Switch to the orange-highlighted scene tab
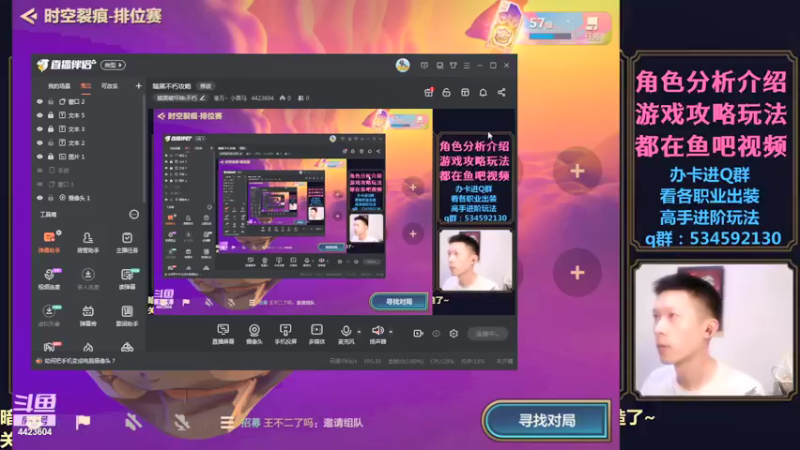 coord(86,86)
